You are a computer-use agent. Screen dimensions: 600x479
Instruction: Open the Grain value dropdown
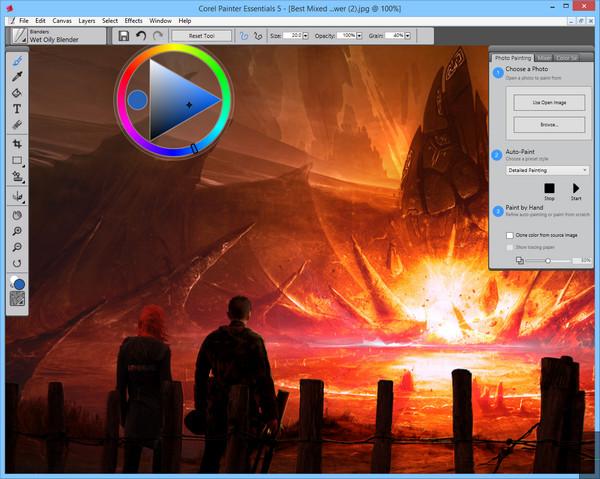pos(408,36)
